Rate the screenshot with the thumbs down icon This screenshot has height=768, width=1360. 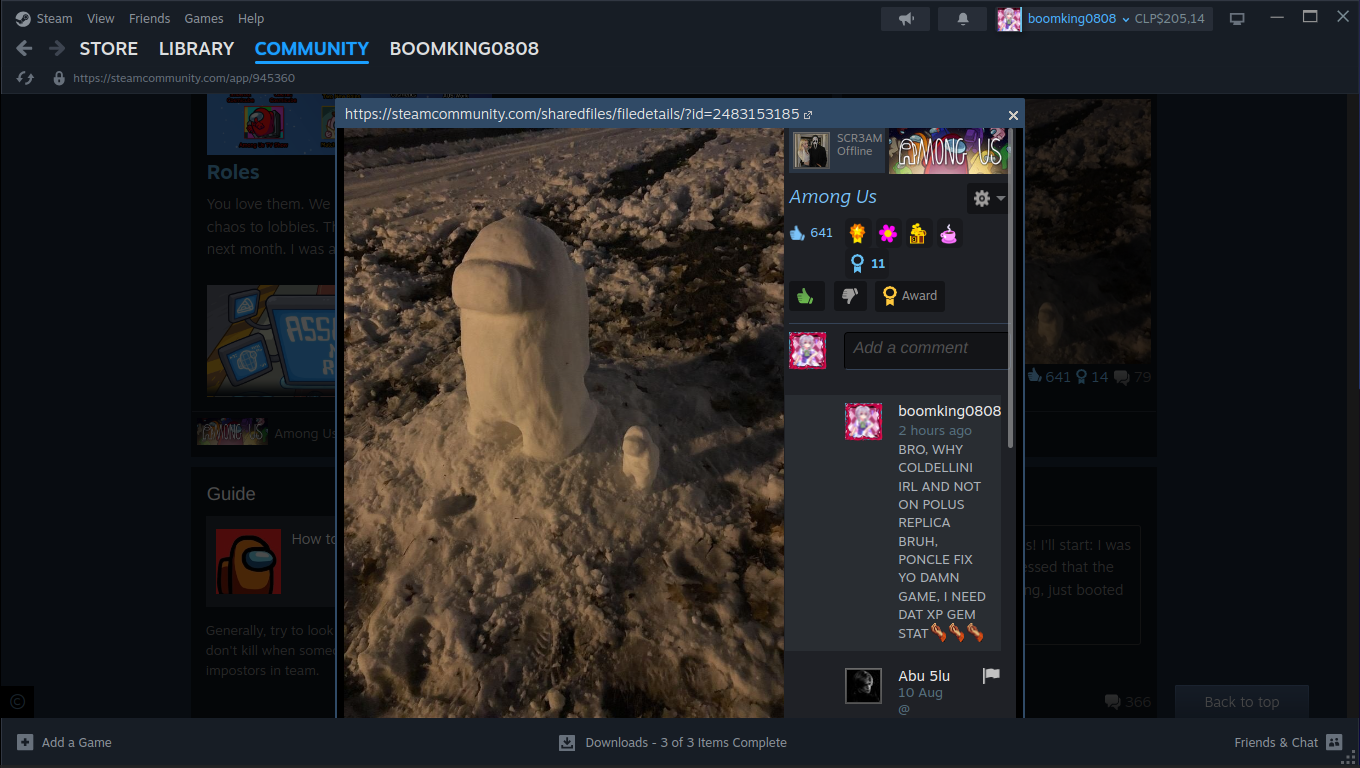(x=850, y=296)
